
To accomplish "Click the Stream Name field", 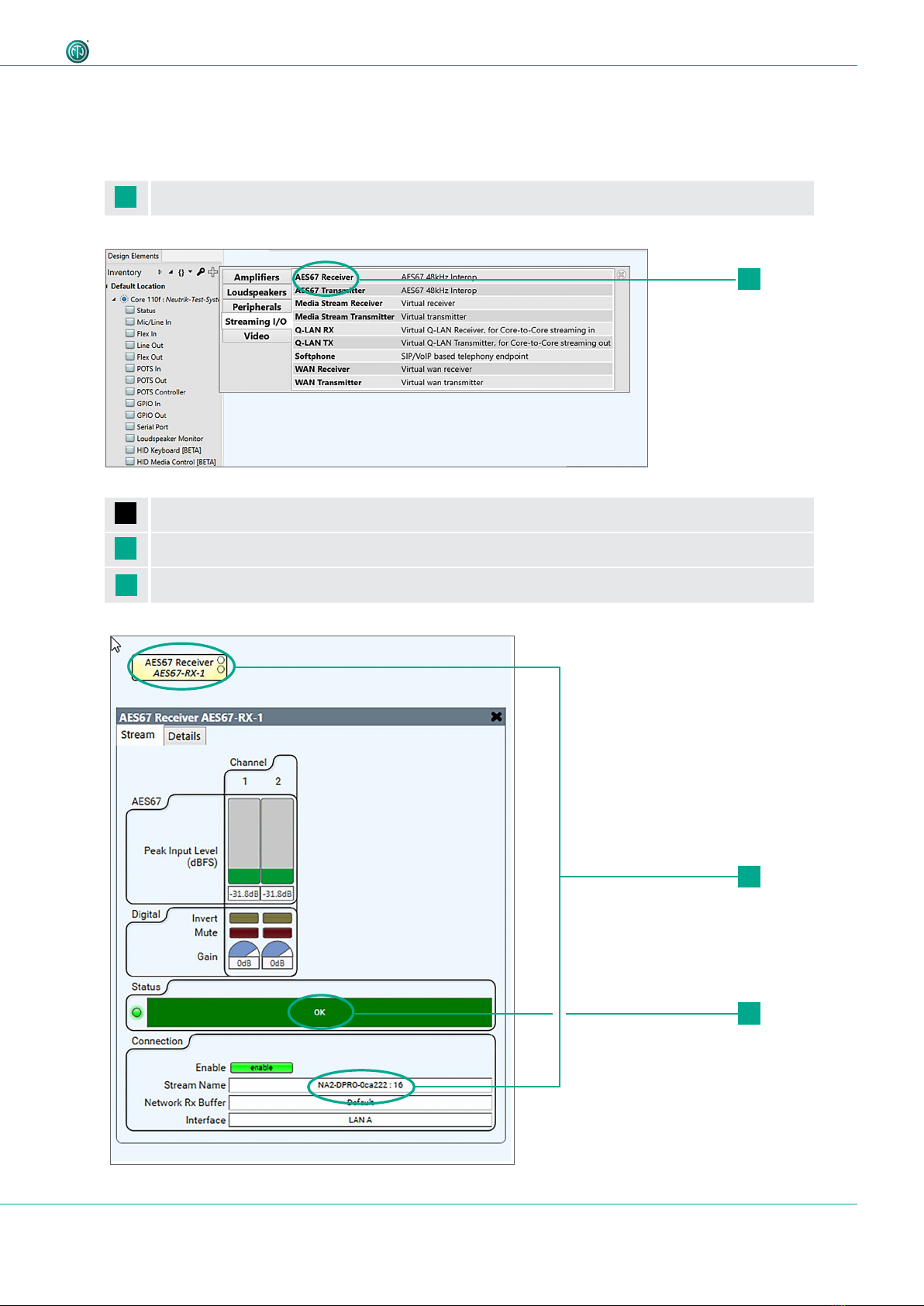I will pyautogui.click(x=360, y=1085).
